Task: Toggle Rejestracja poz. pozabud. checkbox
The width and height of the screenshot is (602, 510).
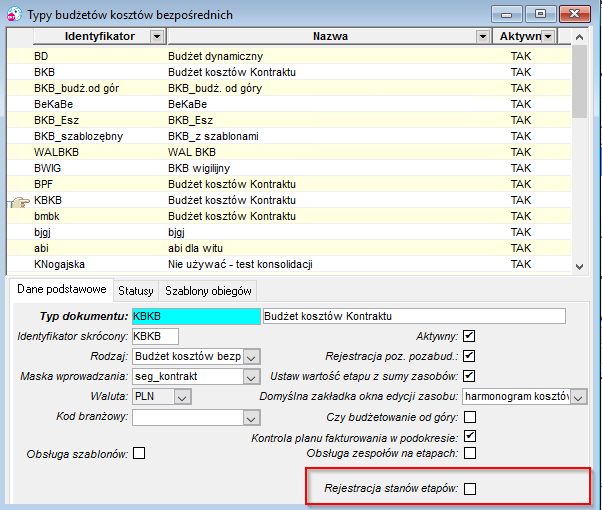Action: pyautogui.click(x=469, y=356)
